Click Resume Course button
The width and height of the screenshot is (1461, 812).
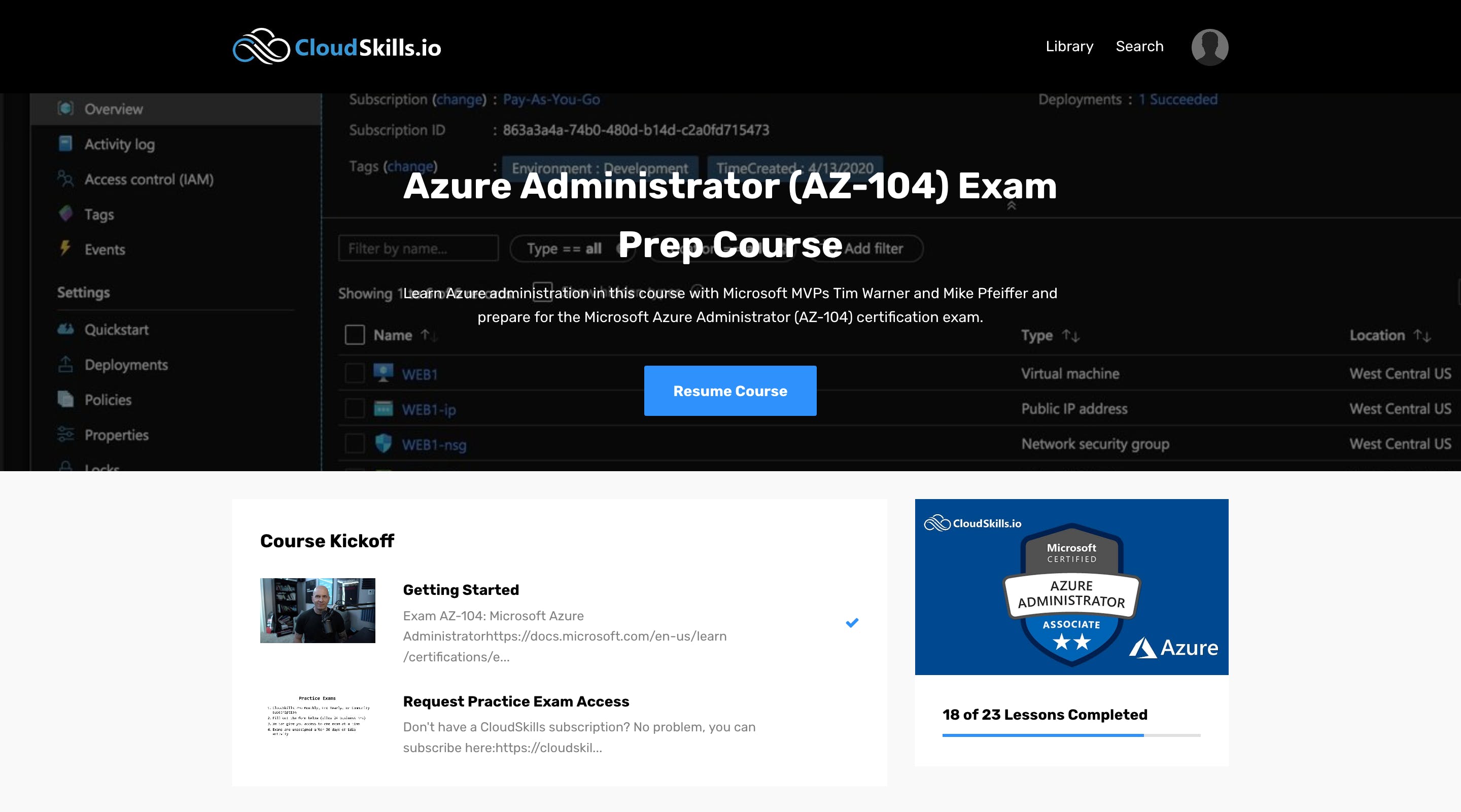tap(730, 390)
